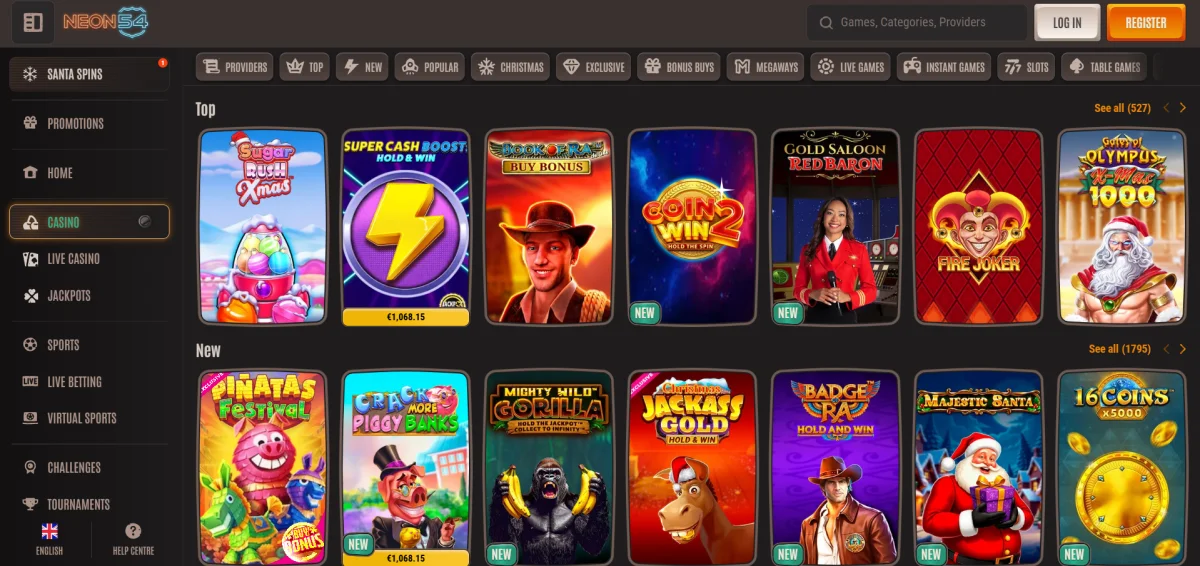1200x566 pixels.
Task: Open the Neon54 logo homepage
Action: pos(106,22)
